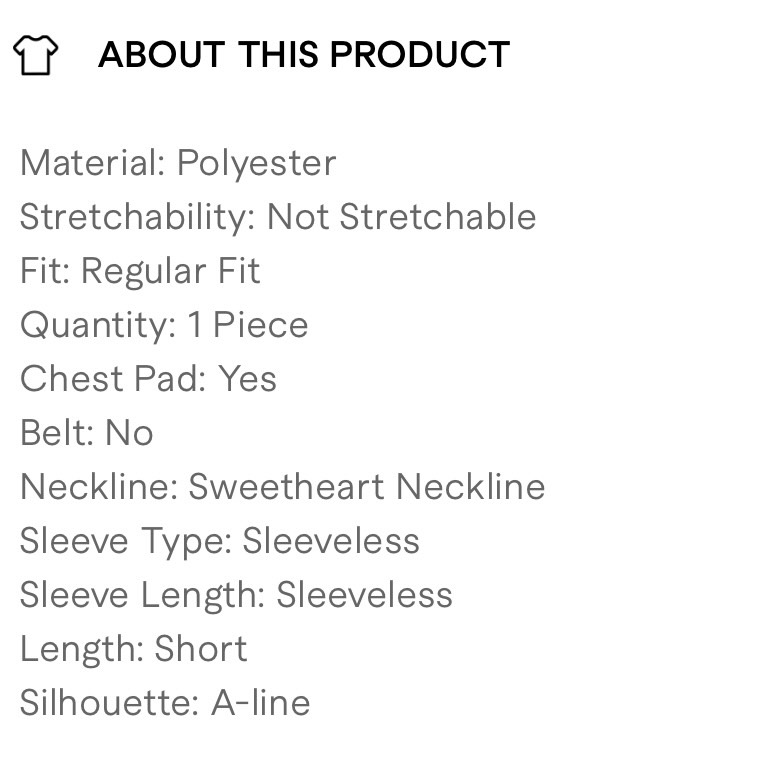
Task: Click the 'Length: Short' line
Action: pos(133,649)
